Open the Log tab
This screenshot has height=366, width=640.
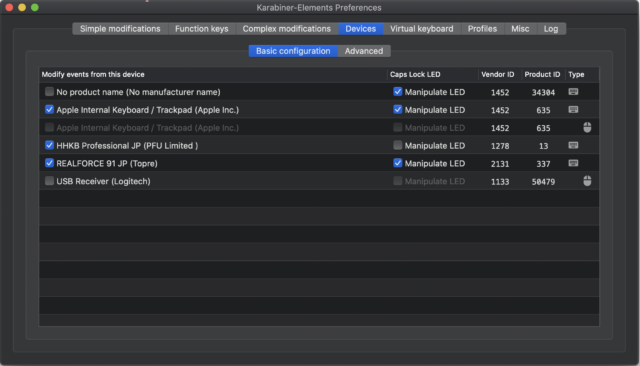tap(551, 29)
